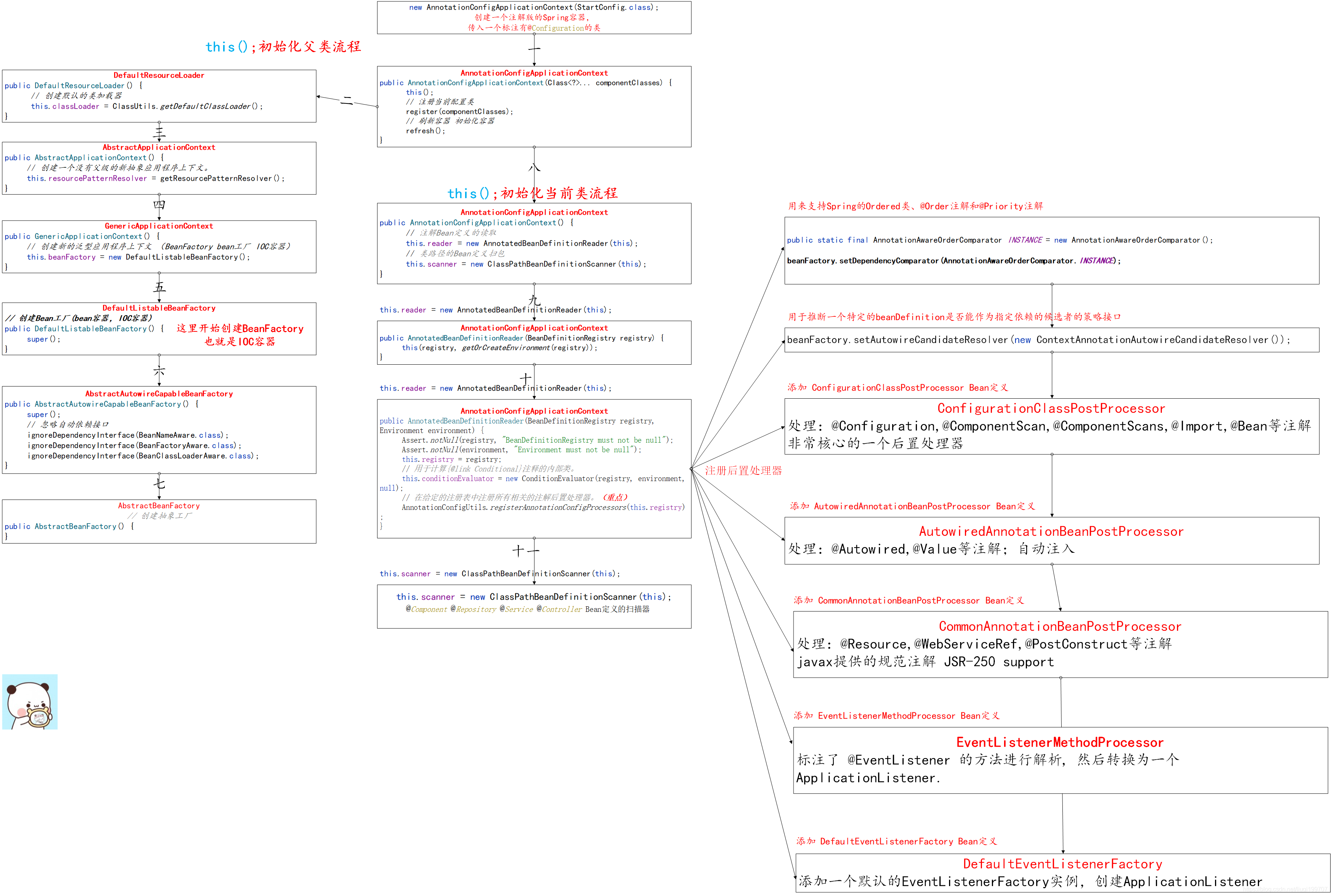Select the "this();初始化当前类流程" heading

pos(532,193)
